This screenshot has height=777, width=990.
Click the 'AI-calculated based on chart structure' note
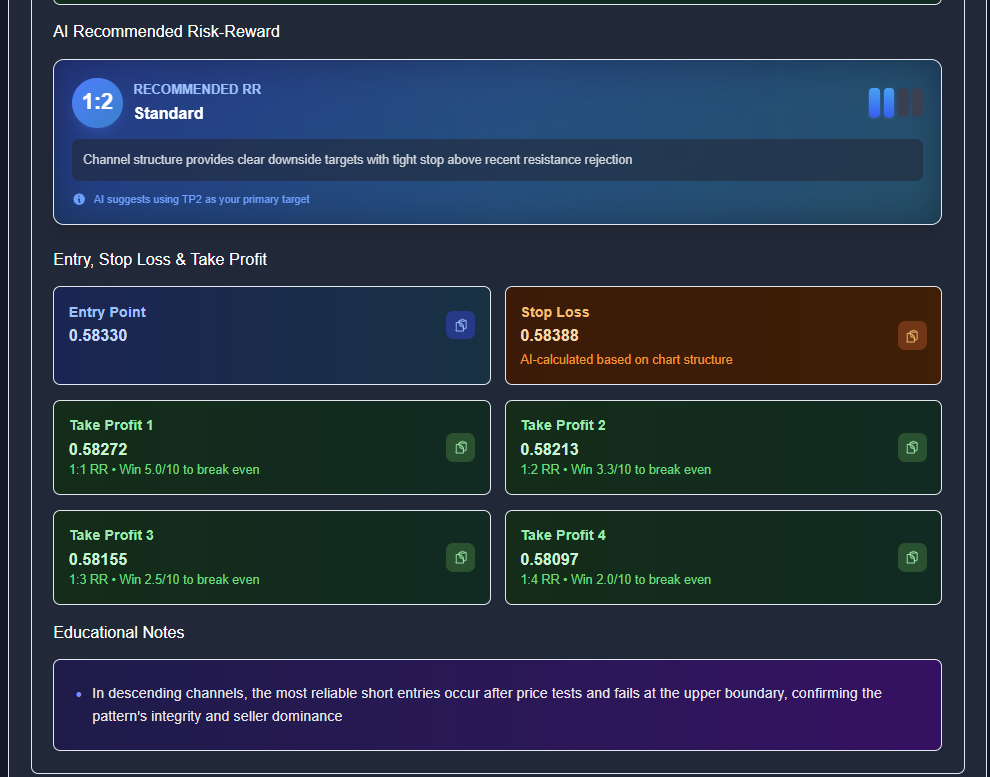[x=626, y=359]
